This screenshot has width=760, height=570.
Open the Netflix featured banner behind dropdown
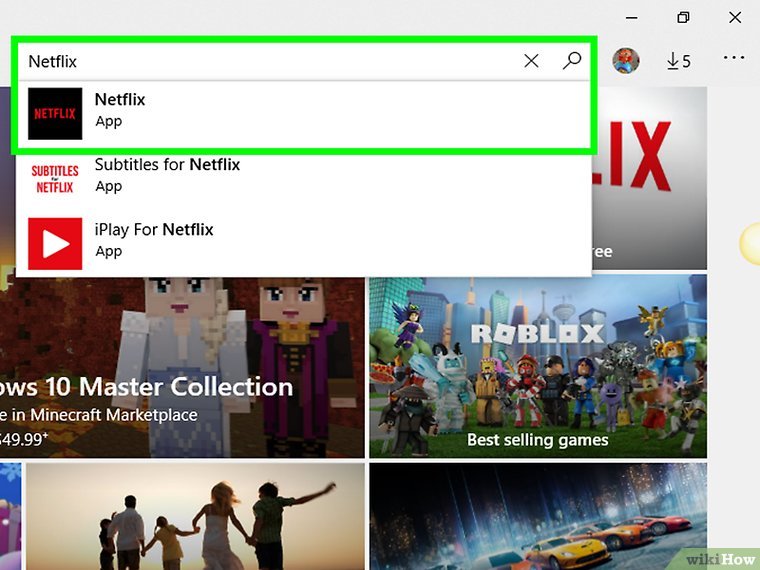[x=649, y=178]
